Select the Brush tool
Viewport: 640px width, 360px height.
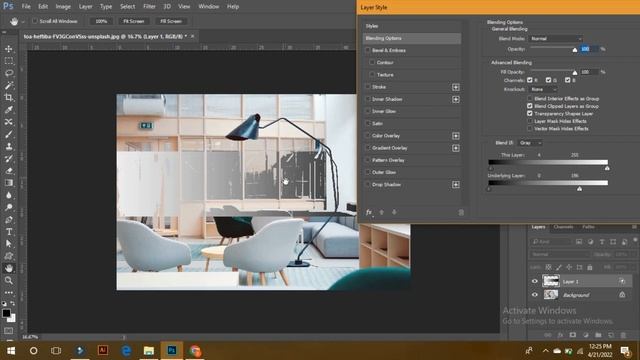pyautogui.click(x=9, y=134)
